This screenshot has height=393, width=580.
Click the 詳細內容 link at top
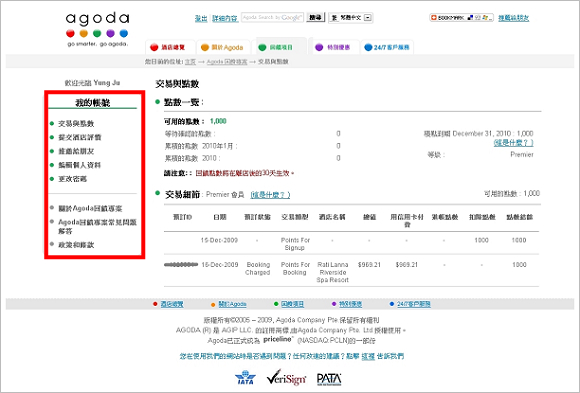[x=225, y=18]
